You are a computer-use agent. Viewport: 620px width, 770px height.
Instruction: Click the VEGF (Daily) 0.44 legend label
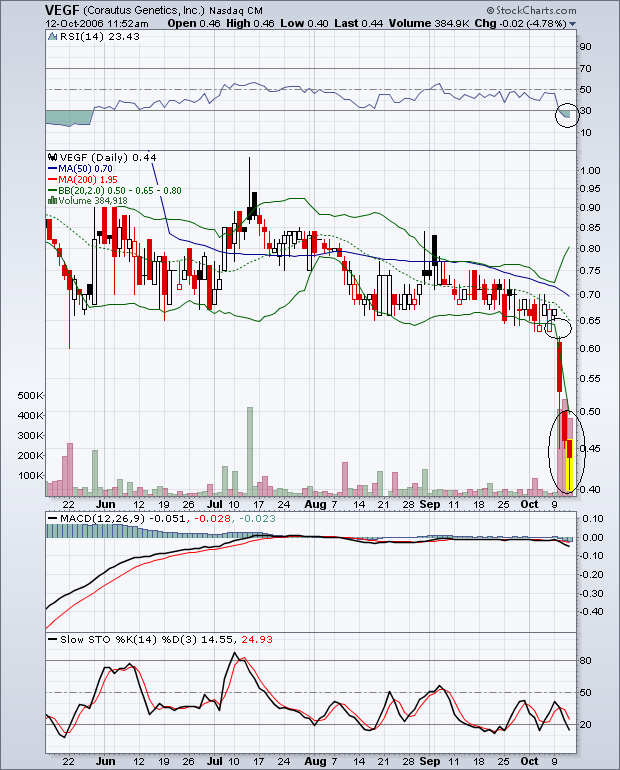108,158
